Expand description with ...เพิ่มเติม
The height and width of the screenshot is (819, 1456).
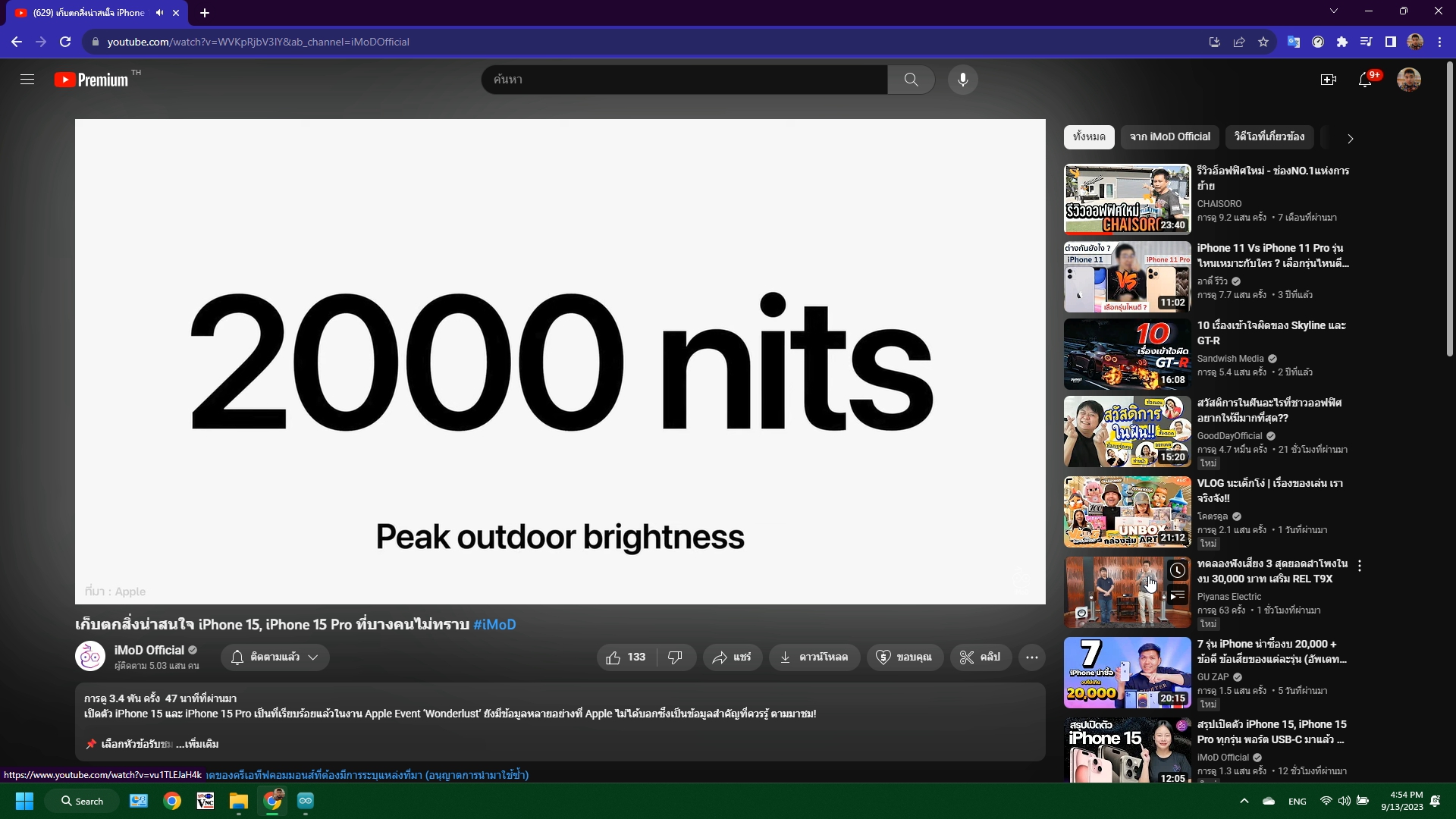(198, 744)
